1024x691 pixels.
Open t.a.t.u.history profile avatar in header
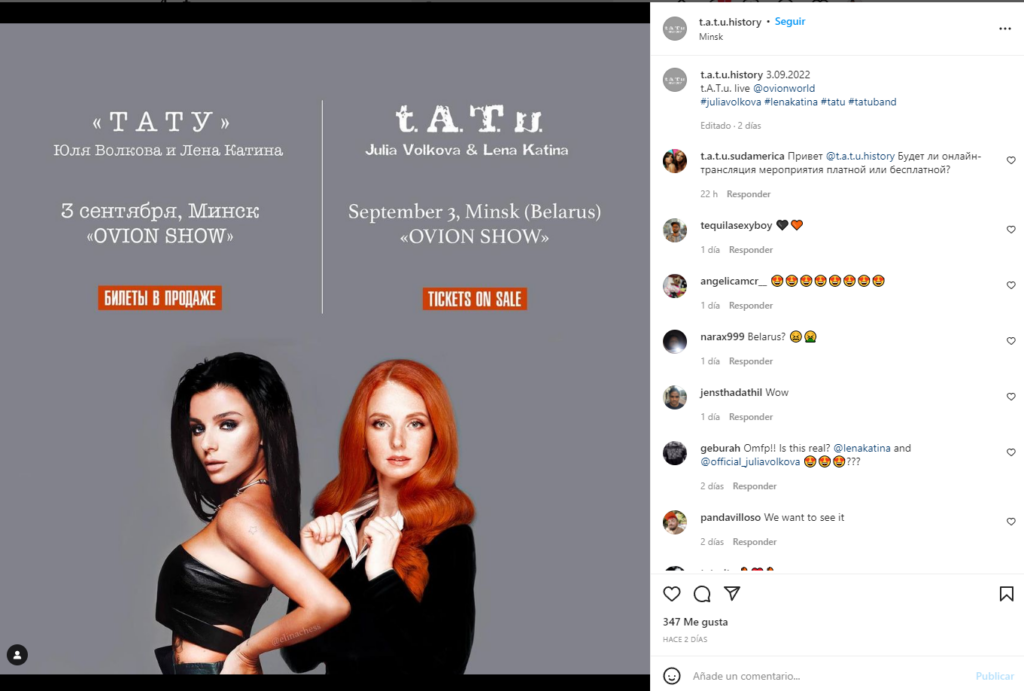pyautogui.click(x=675, y=29)
